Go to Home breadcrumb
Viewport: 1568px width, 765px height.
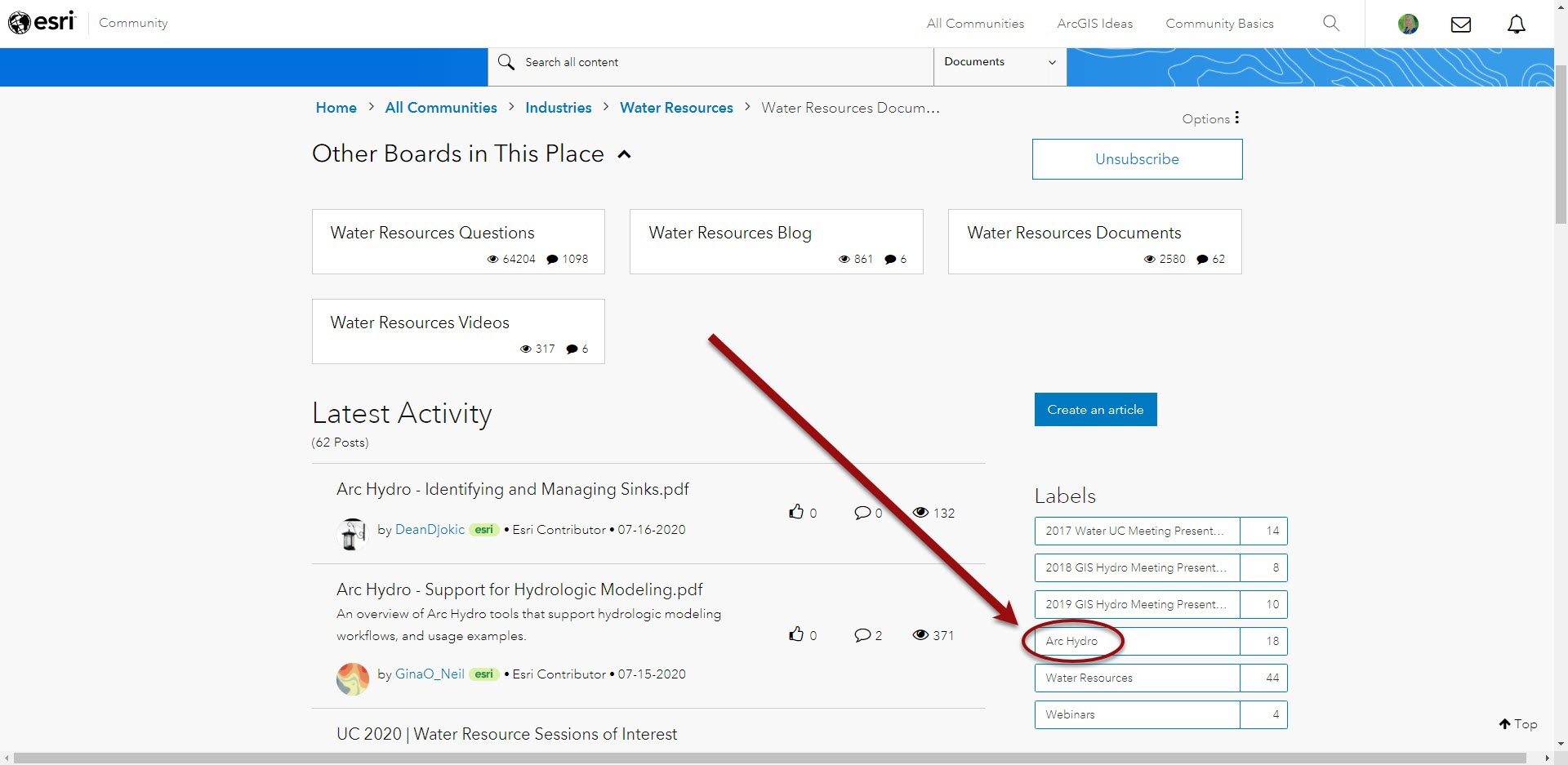(336, 108)
